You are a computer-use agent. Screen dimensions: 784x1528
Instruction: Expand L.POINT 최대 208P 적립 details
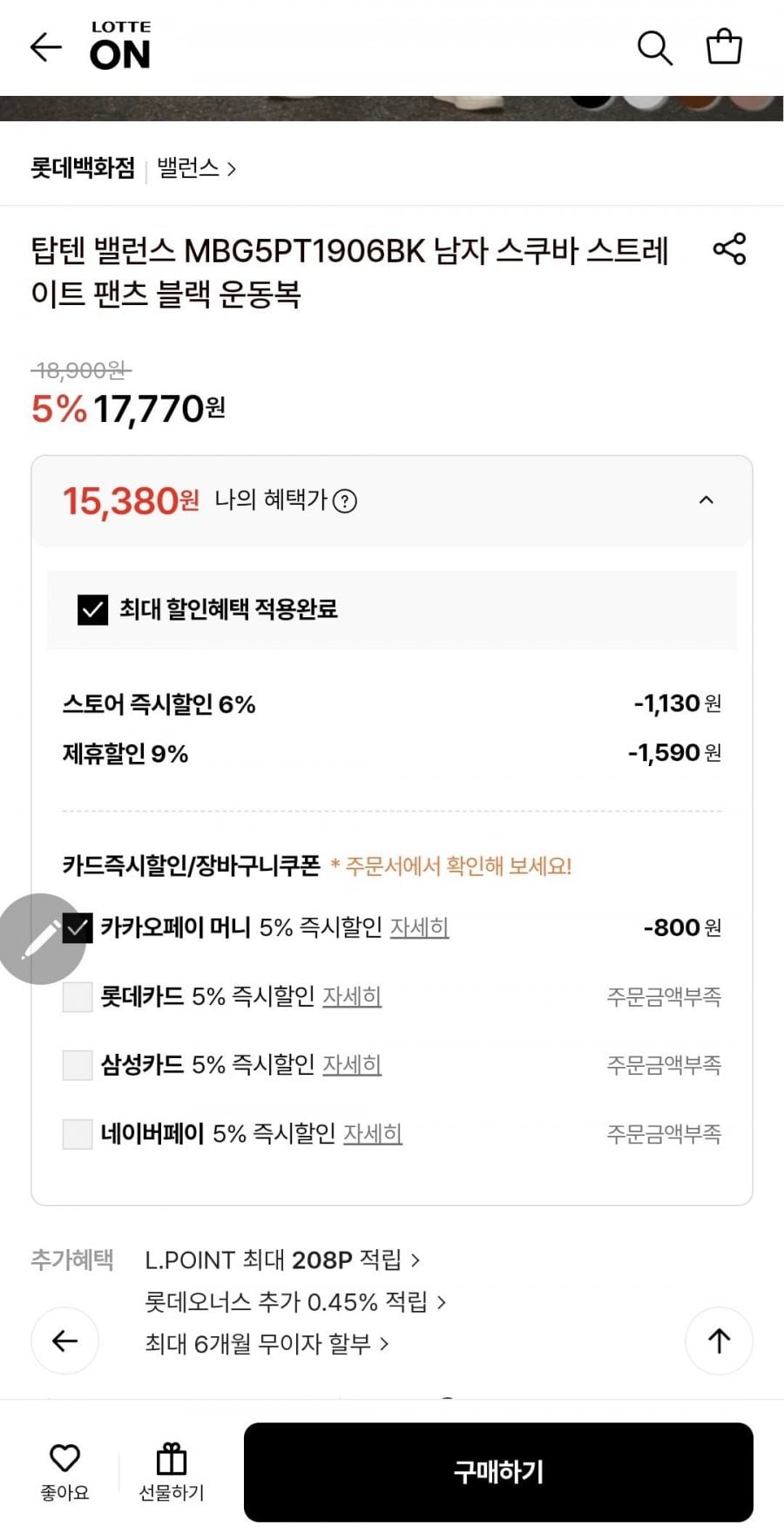click(x=282, y=1260)
